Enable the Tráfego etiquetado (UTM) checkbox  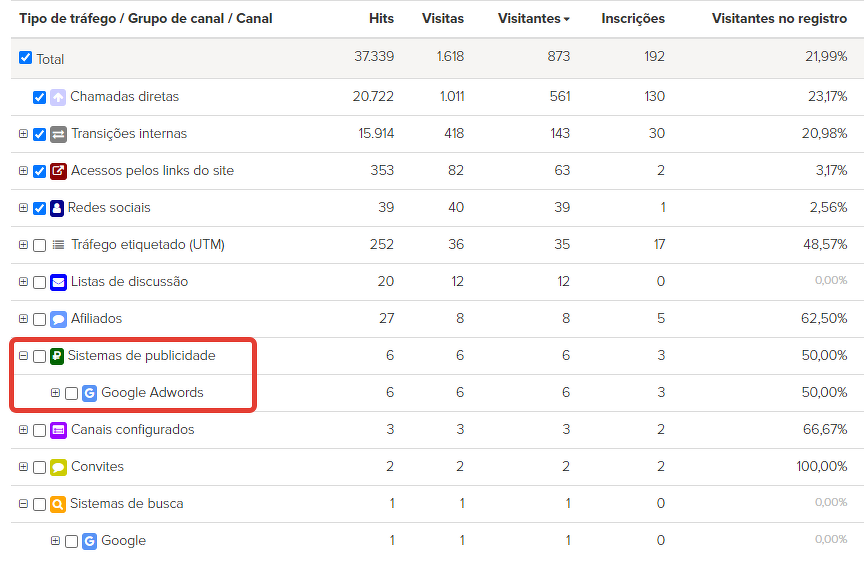(x=39, y=245)
